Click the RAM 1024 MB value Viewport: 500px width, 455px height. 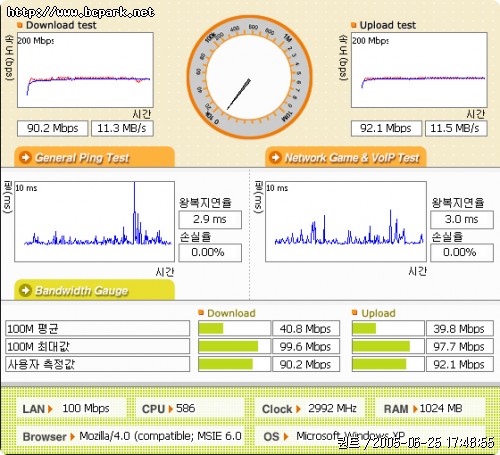click(441, 408)
